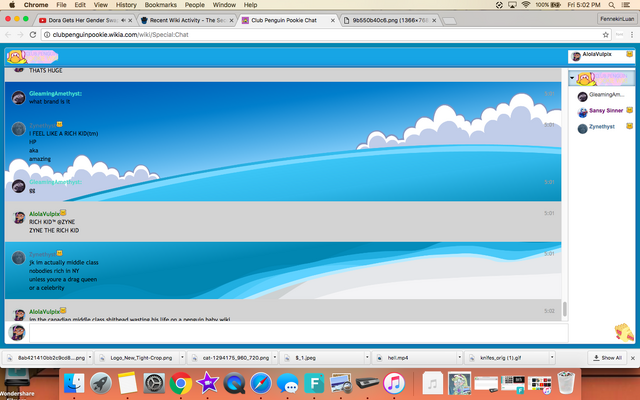Reload the page with the refresh icon
The height and width of the screenshot is (400, 640).
coord(33,35)
